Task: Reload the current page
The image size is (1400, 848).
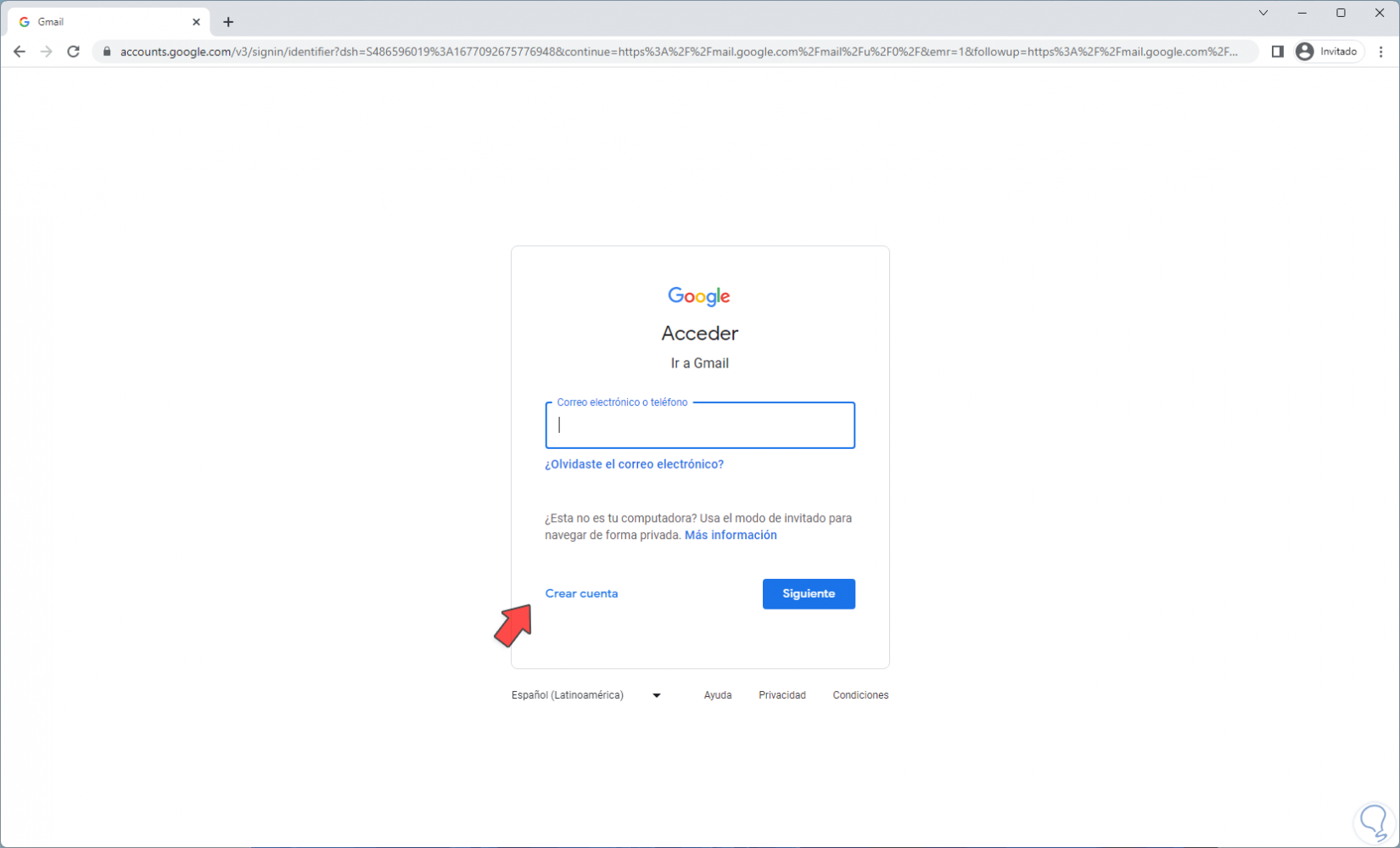Action: 74,52
